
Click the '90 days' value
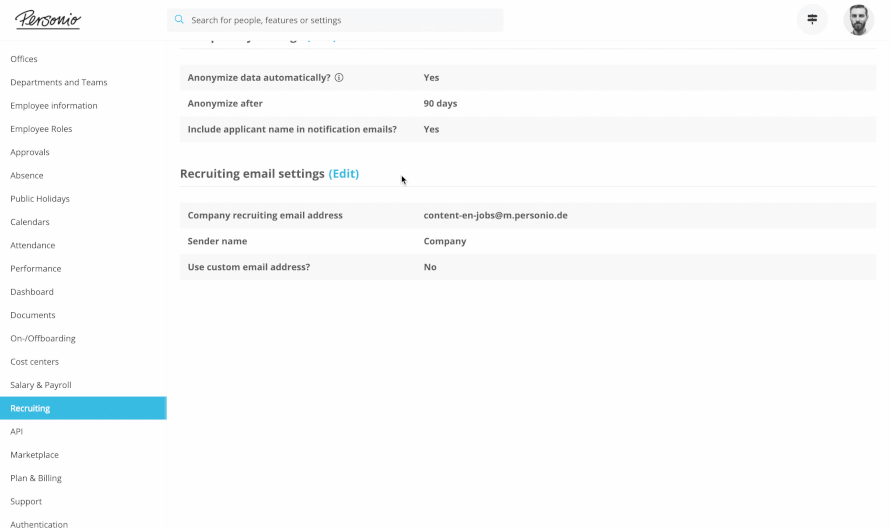[x=440, y=103]
